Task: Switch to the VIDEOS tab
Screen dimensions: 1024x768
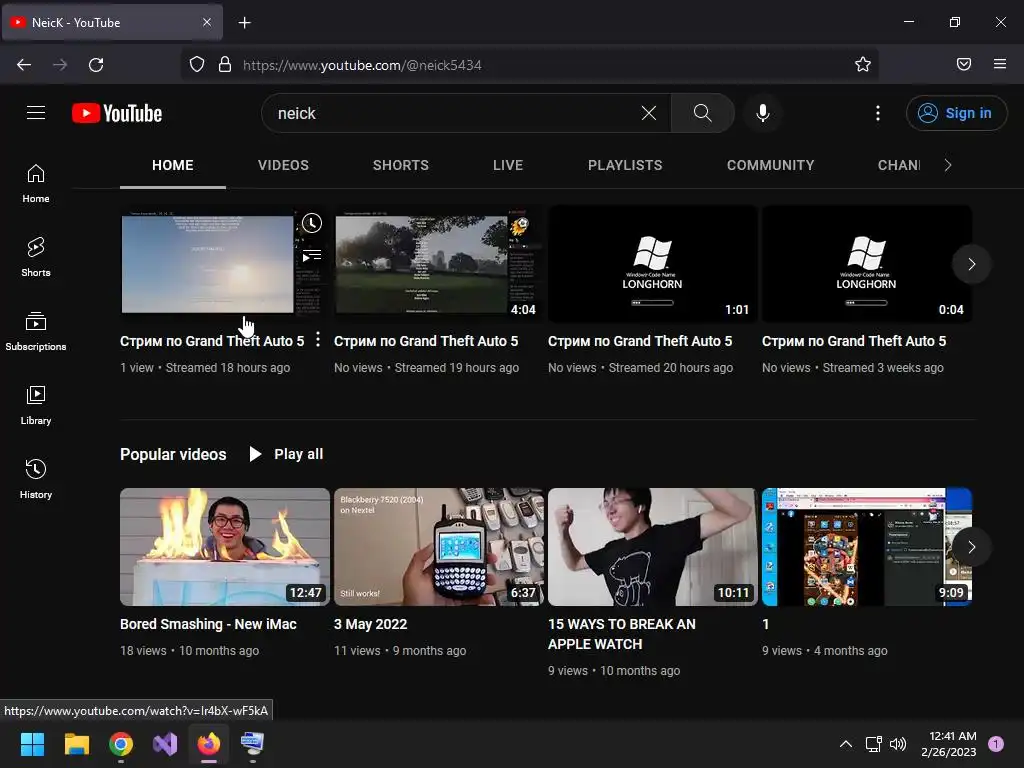Action: click(x=283, y=165)
